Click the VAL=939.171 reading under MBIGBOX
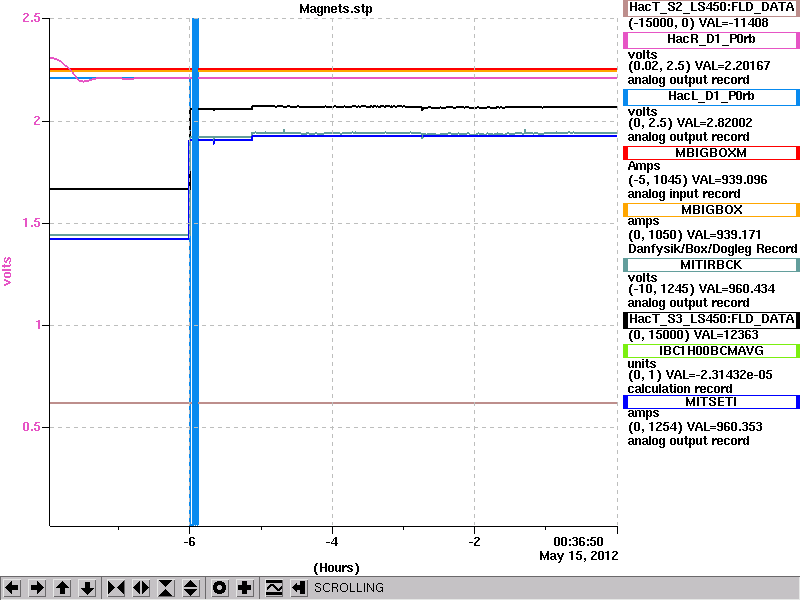 point(724,235)
